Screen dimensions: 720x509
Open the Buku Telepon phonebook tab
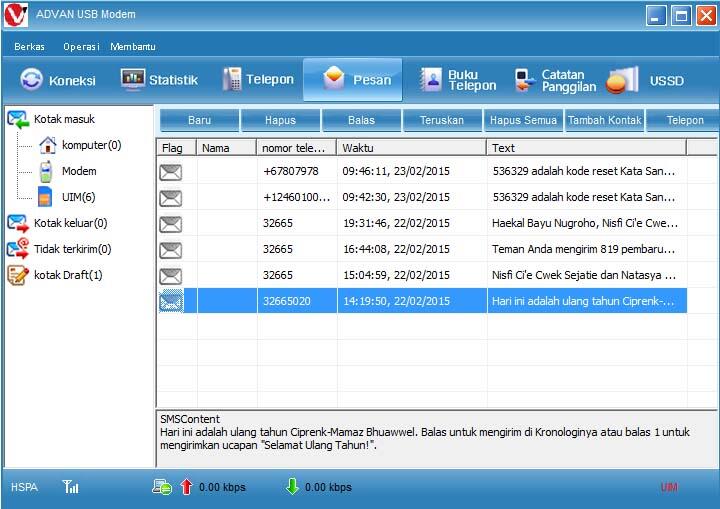[x=457, y=80]
